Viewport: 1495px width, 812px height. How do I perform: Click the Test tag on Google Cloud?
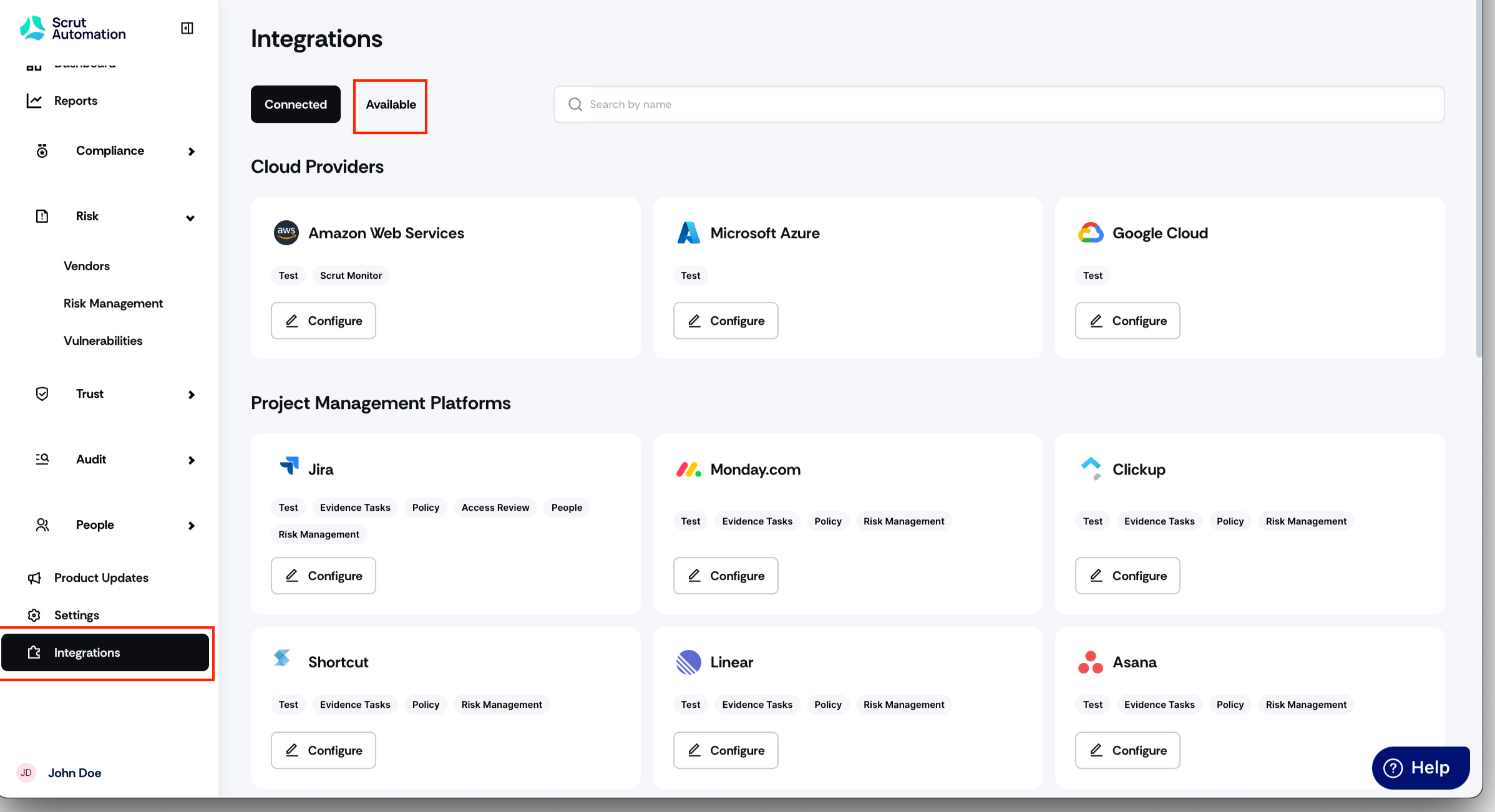coord(1093,276)
